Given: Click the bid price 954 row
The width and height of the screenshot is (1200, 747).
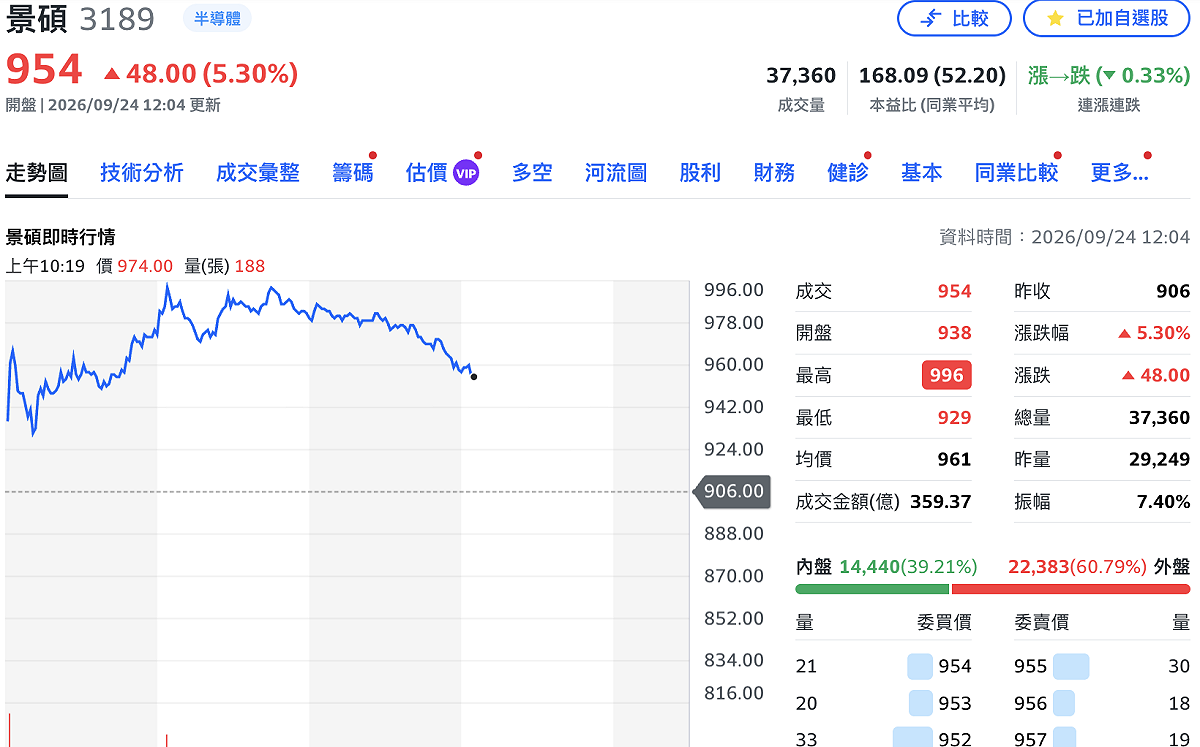Looking at the screenshot, I should [884, 666].
